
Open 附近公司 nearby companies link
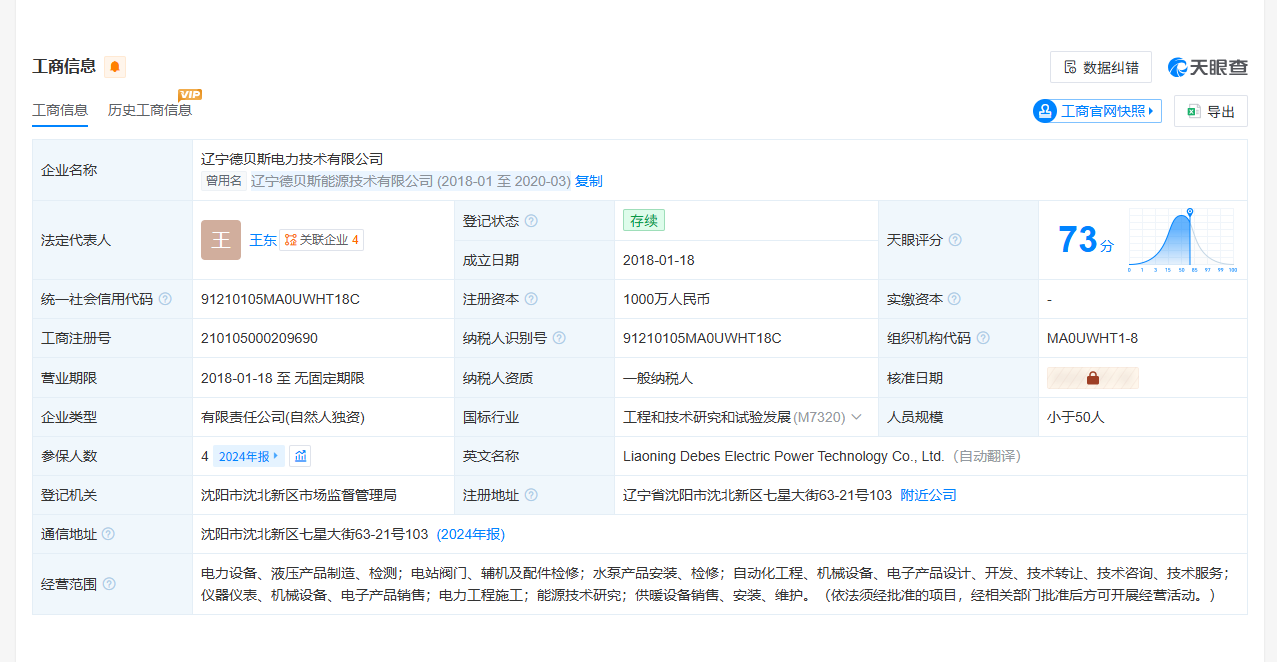click(928, 495)
